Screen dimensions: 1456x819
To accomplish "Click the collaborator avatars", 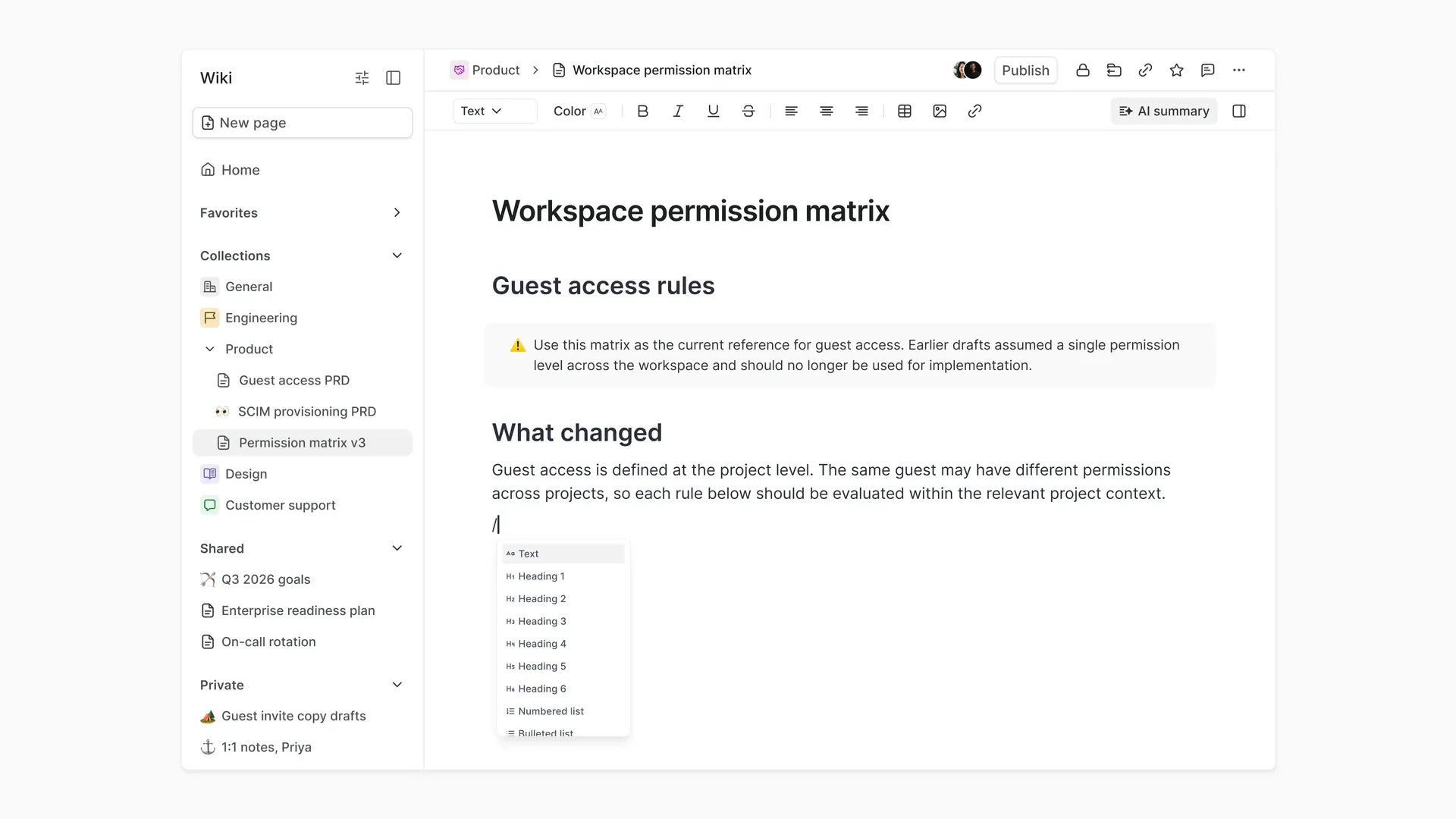I will [x=968, y=71].
